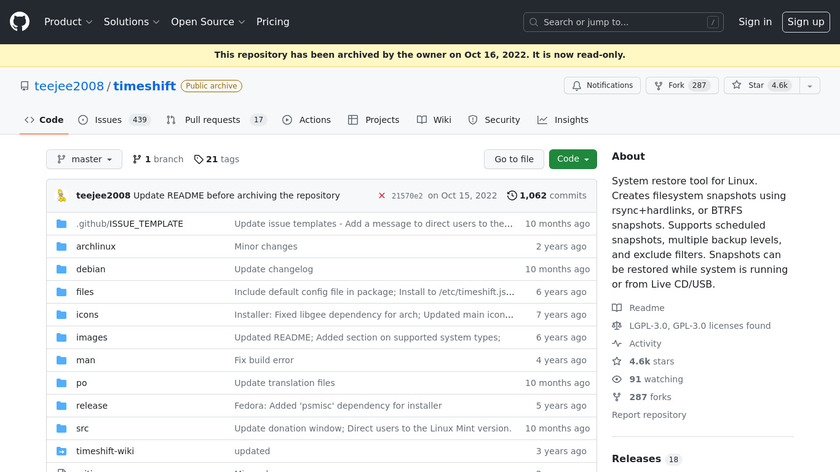
Task: Open the 'Update changelog' commit message
Action: (274, 269)
